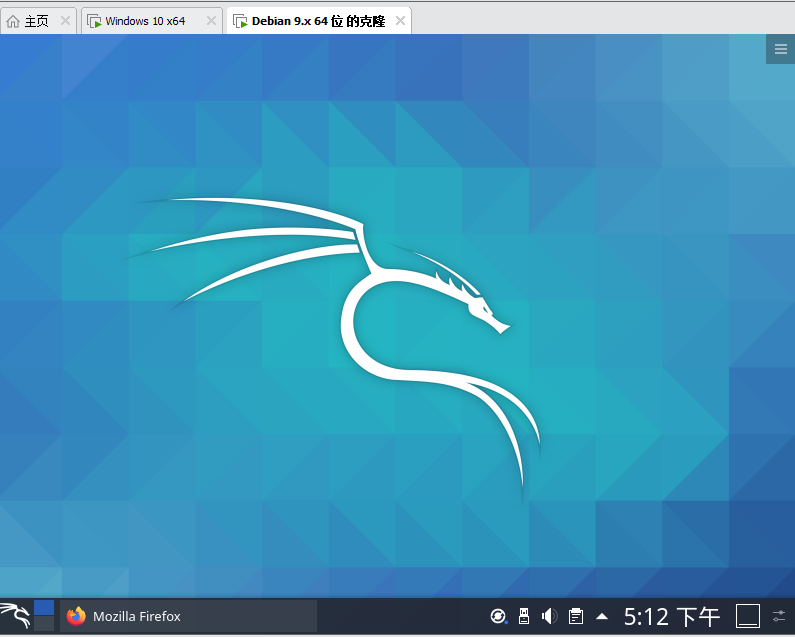795x637 pixels.
Task: Switch to the lower gray virtual desktop
Action: coord(44,623)
